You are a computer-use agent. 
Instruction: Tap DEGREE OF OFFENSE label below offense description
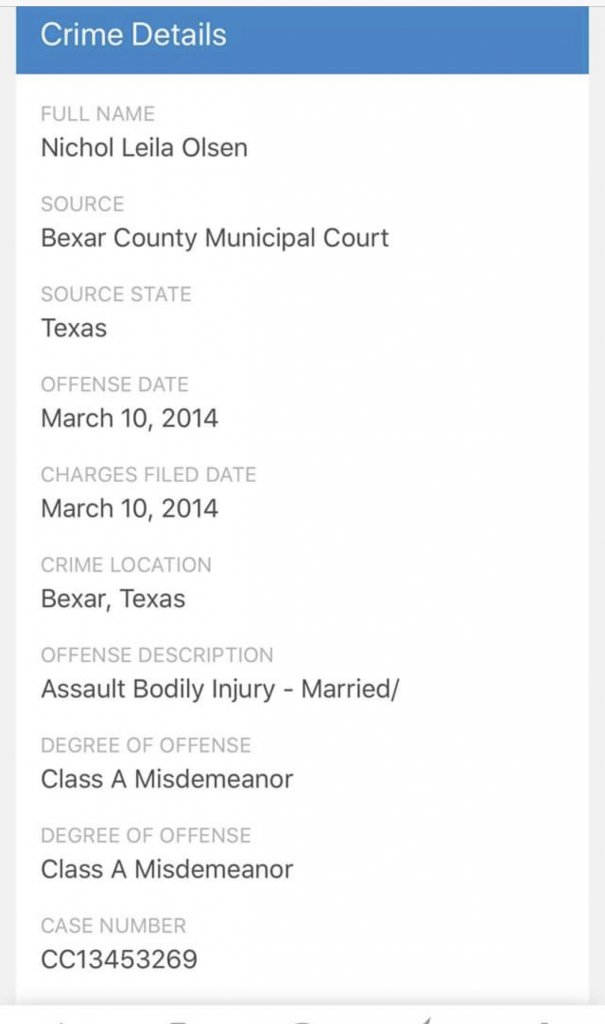[x=146, y=745]
